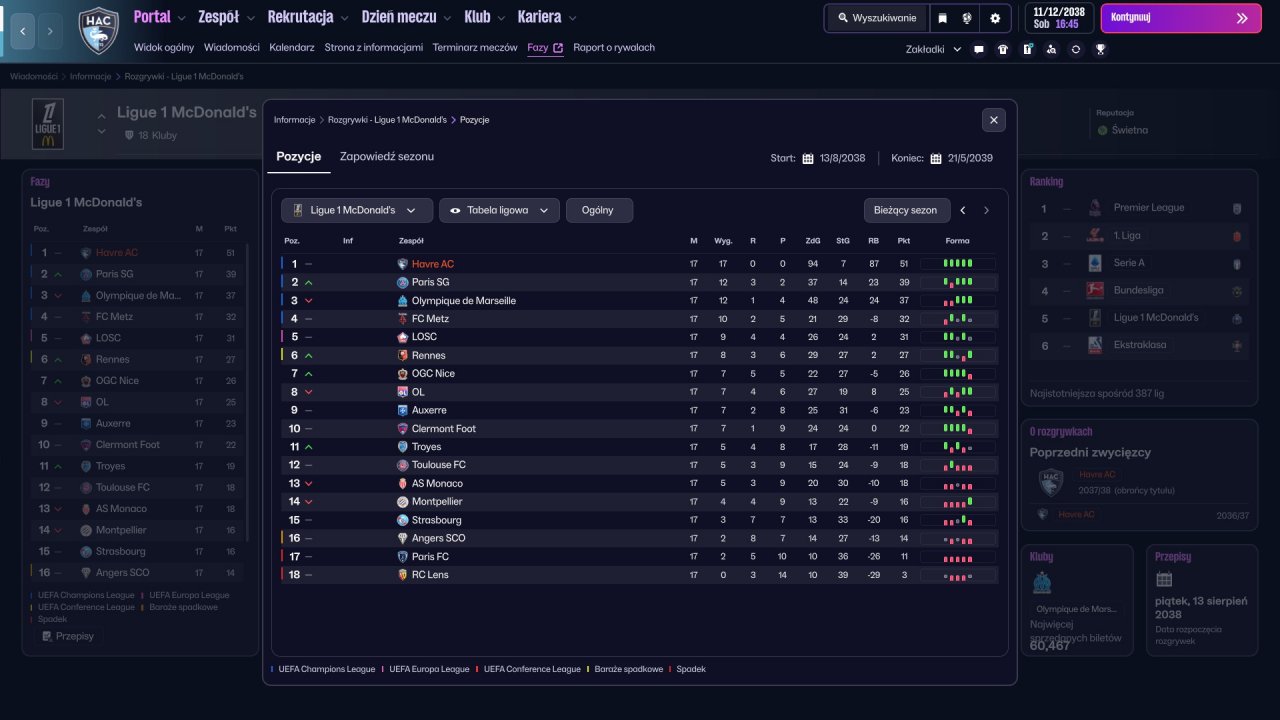The width and height of the screenshot is (1280, 720).
Task: Open the Kalendarz tab
Action: click(x=292, y=47)
